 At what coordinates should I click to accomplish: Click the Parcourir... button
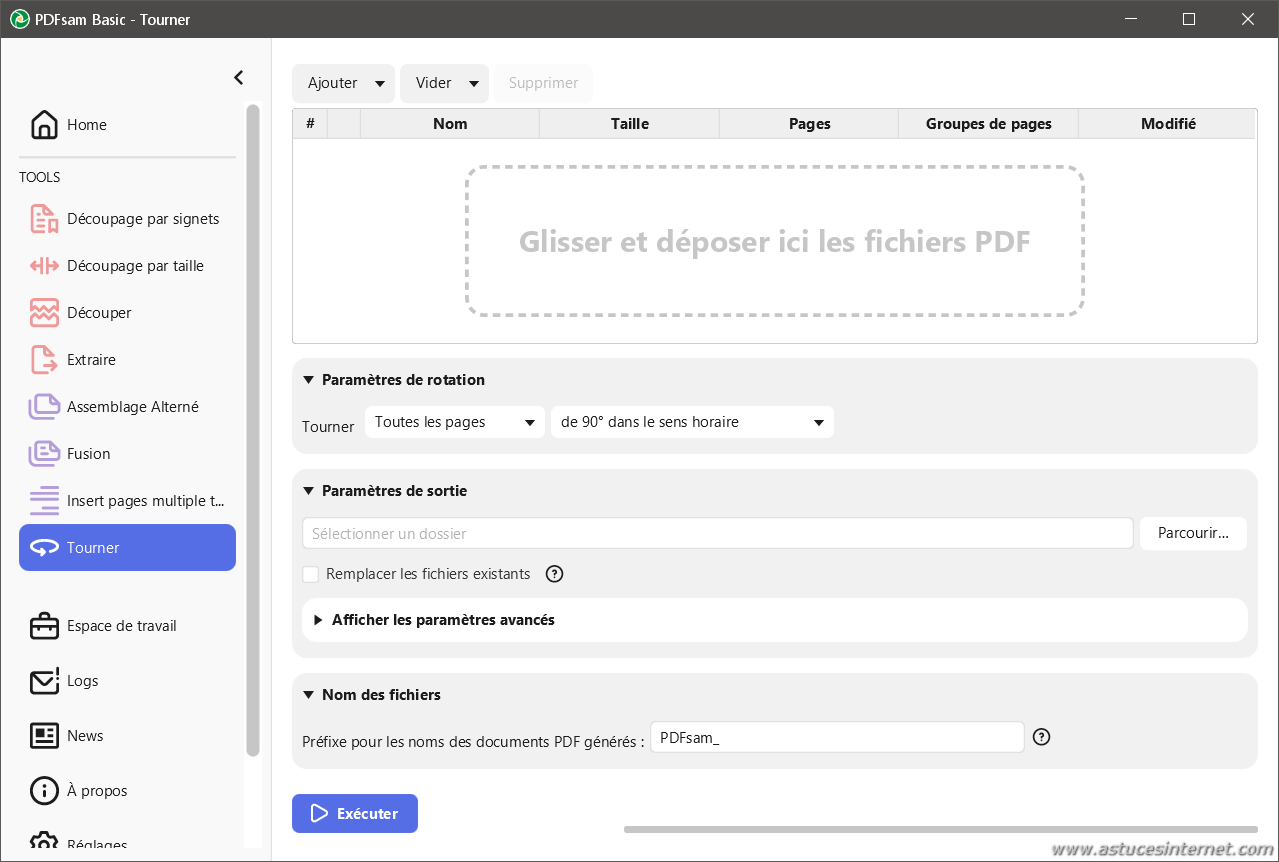click(x=1193, y=533)
